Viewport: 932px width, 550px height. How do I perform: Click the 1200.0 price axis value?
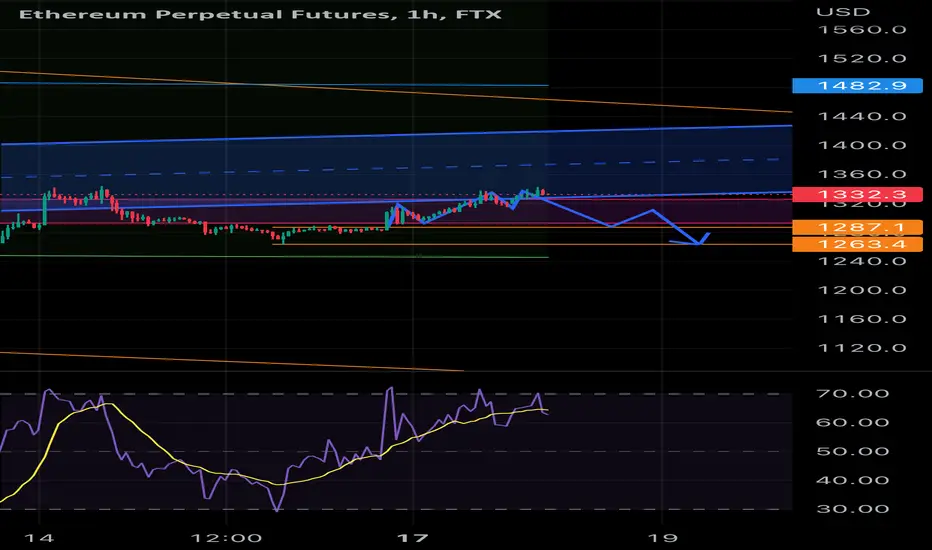tap(862, 290)
